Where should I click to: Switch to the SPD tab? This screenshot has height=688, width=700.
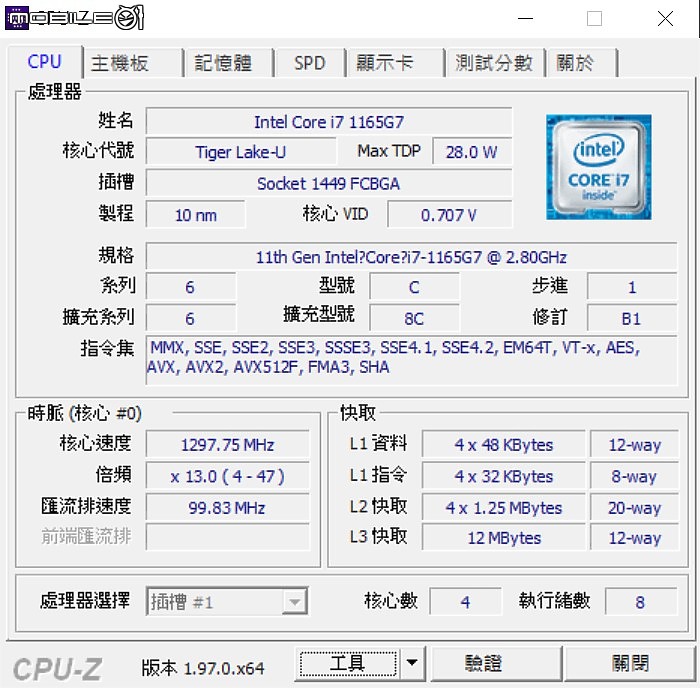(x=309, y=63)
